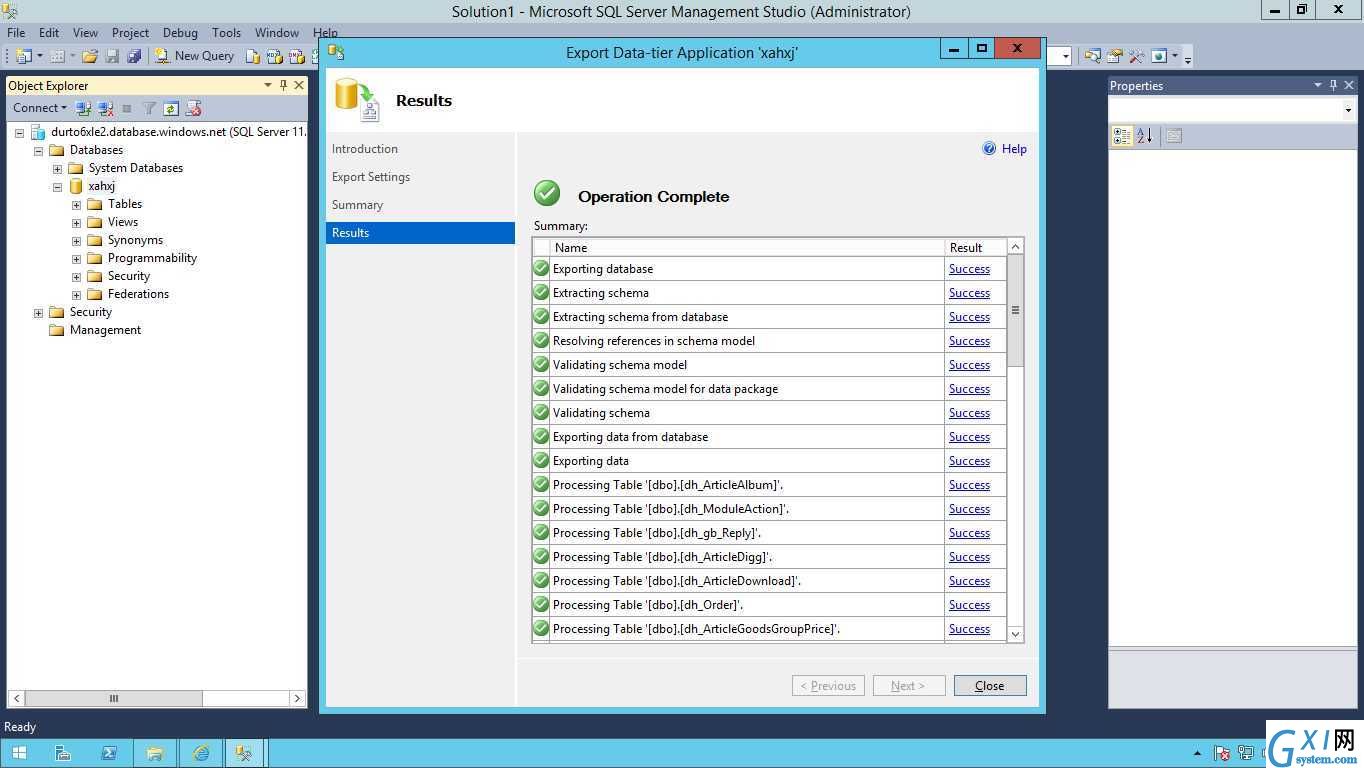Image resolution: width=1364 pixels, height=768 pixels.
Task: Open the Project menu
Action: (130, 32)
